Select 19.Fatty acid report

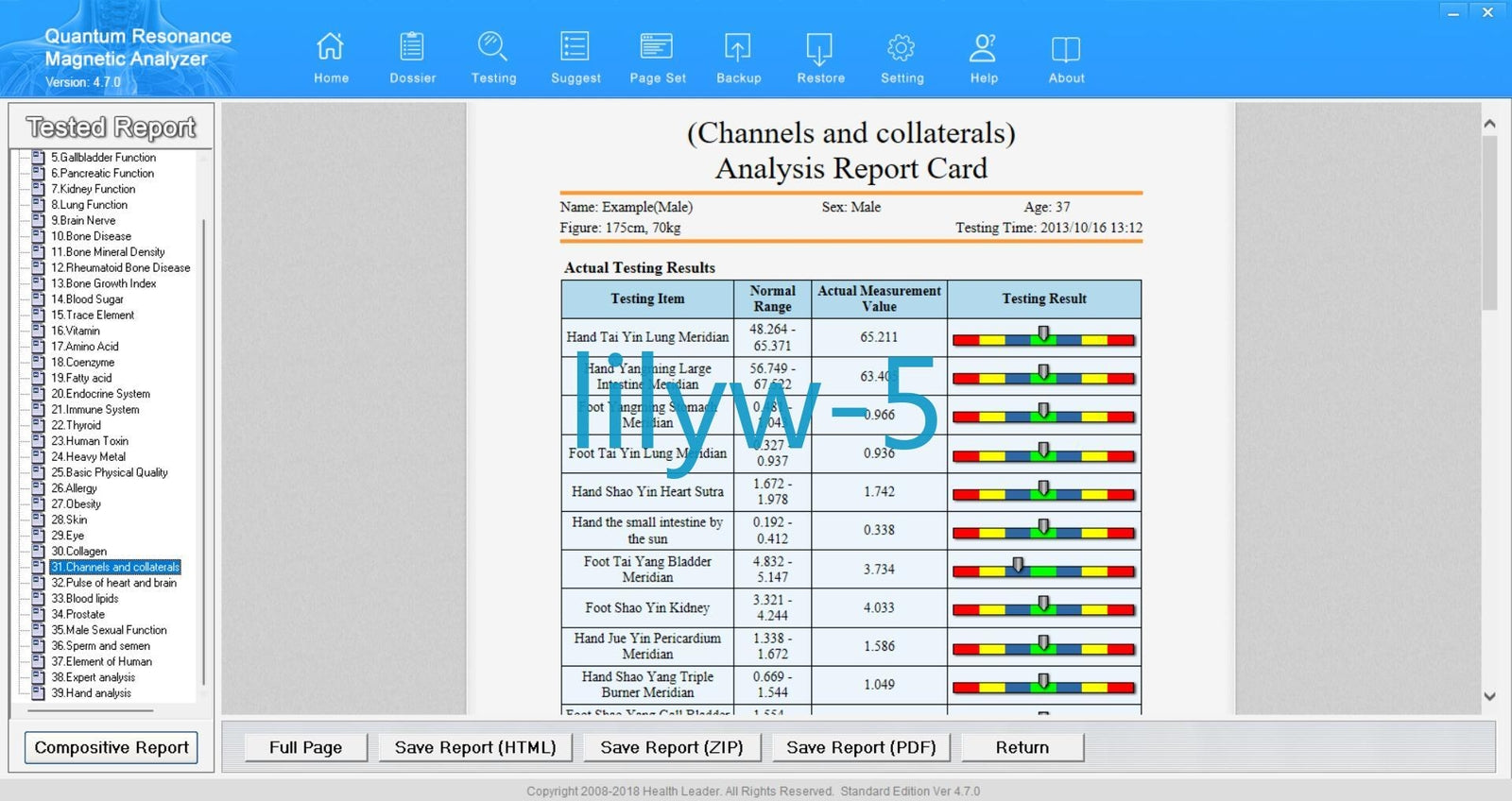[x=81, y=378]
